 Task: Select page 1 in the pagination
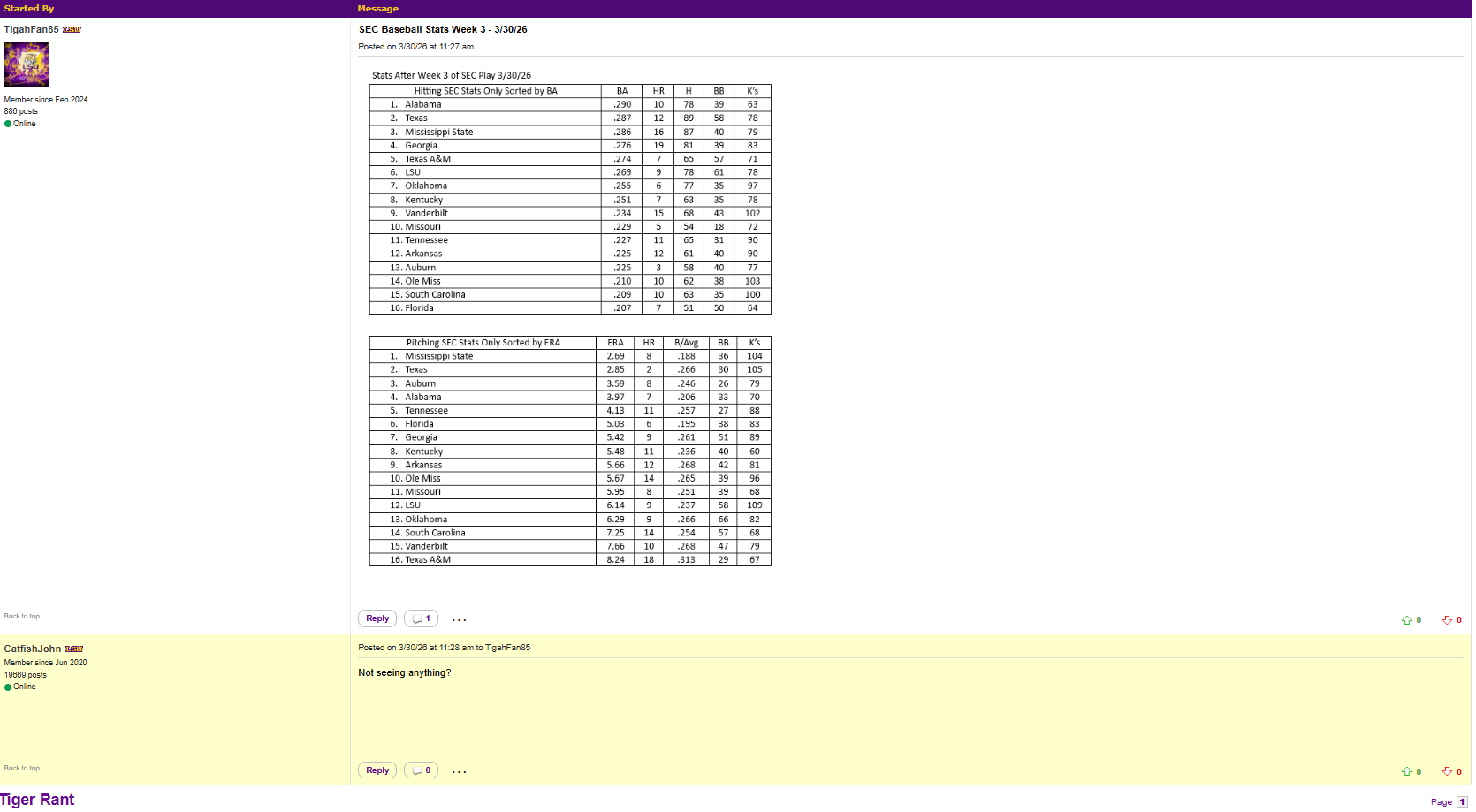coord(1462,802)
